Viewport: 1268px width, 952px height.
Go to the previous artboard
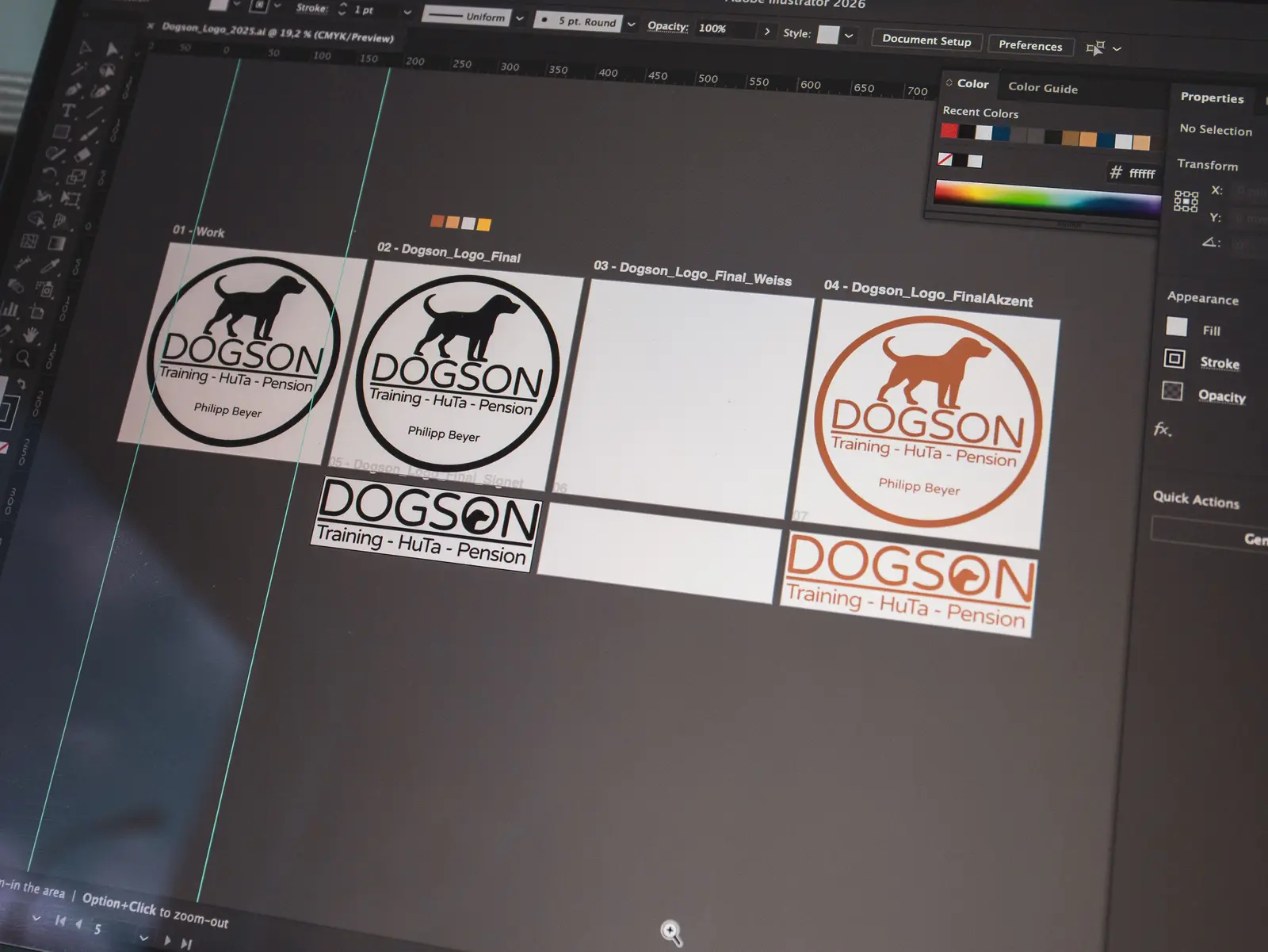pyautogui.click(x=78, y=924)
